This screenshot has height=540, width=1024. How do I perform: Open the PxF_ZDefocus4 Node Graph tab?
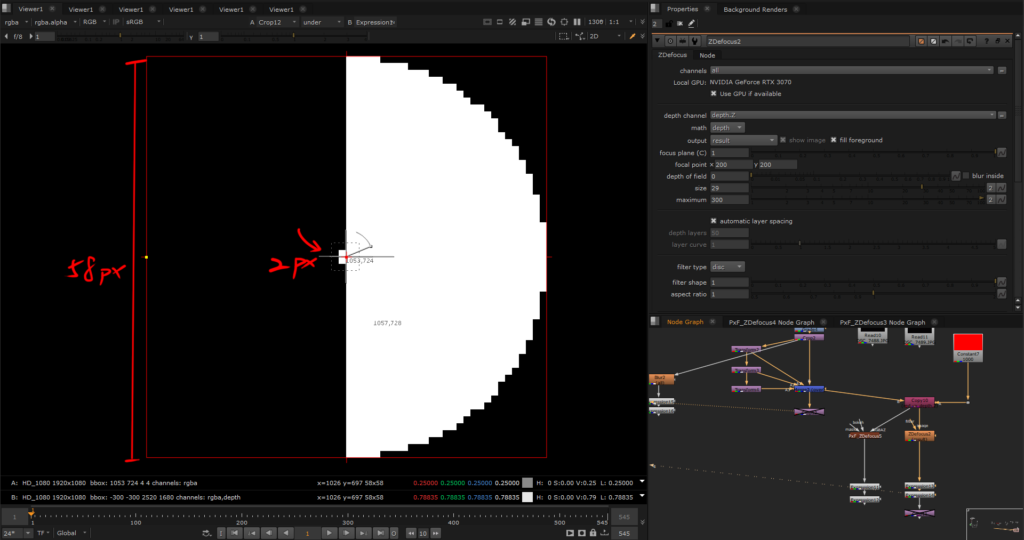pos(771,322)
